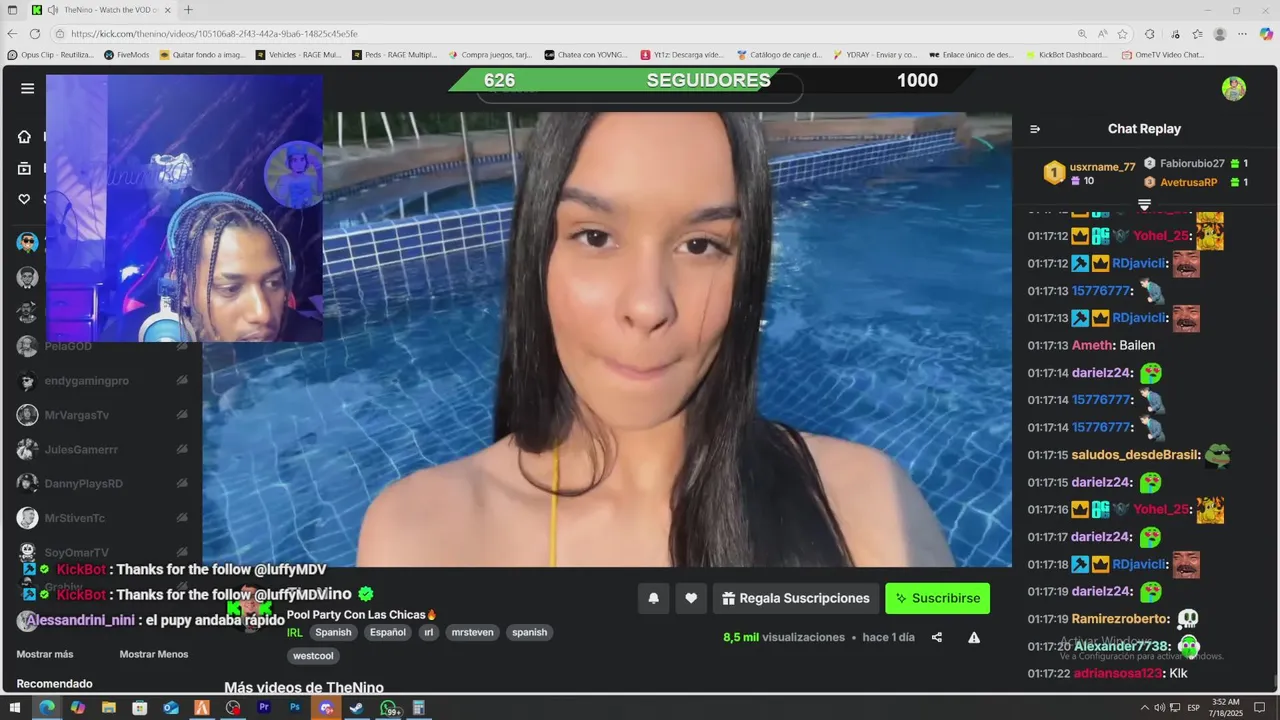The width and height of the screenshot is (1280, 720).
Task: Click the Suscribirse button
Action: [937, 598]
